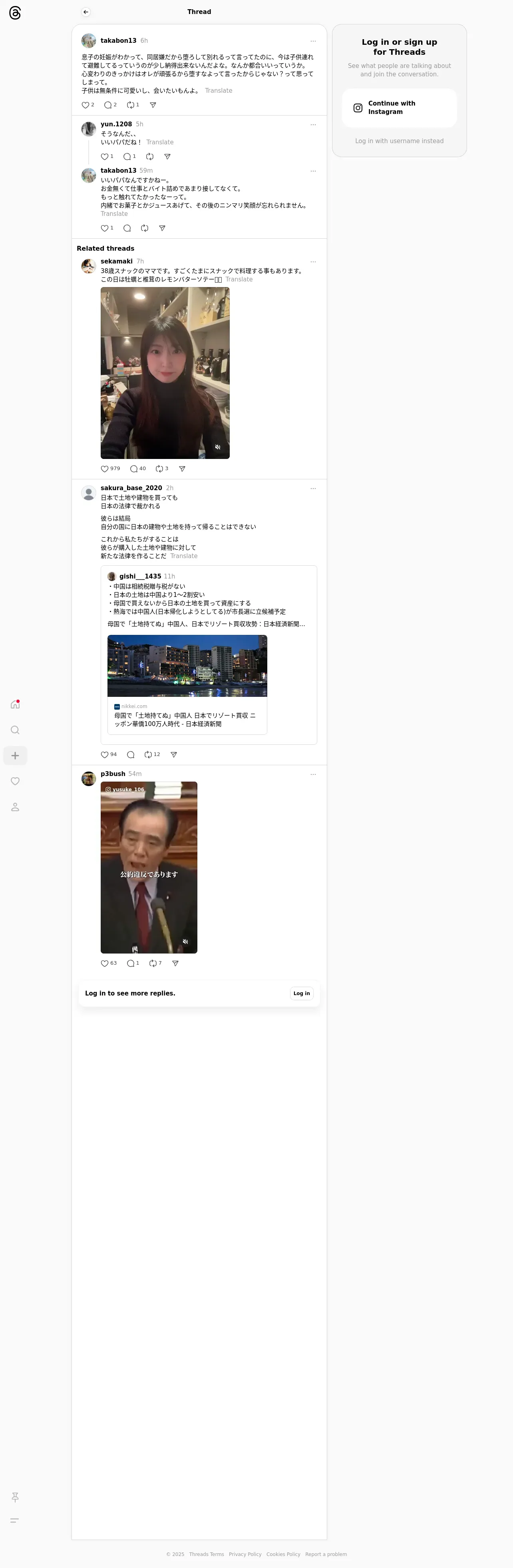The height and width of the screenshot is (1568, 513).
Task: Open the Home icon in the sidebar
Action: (15, 704)
